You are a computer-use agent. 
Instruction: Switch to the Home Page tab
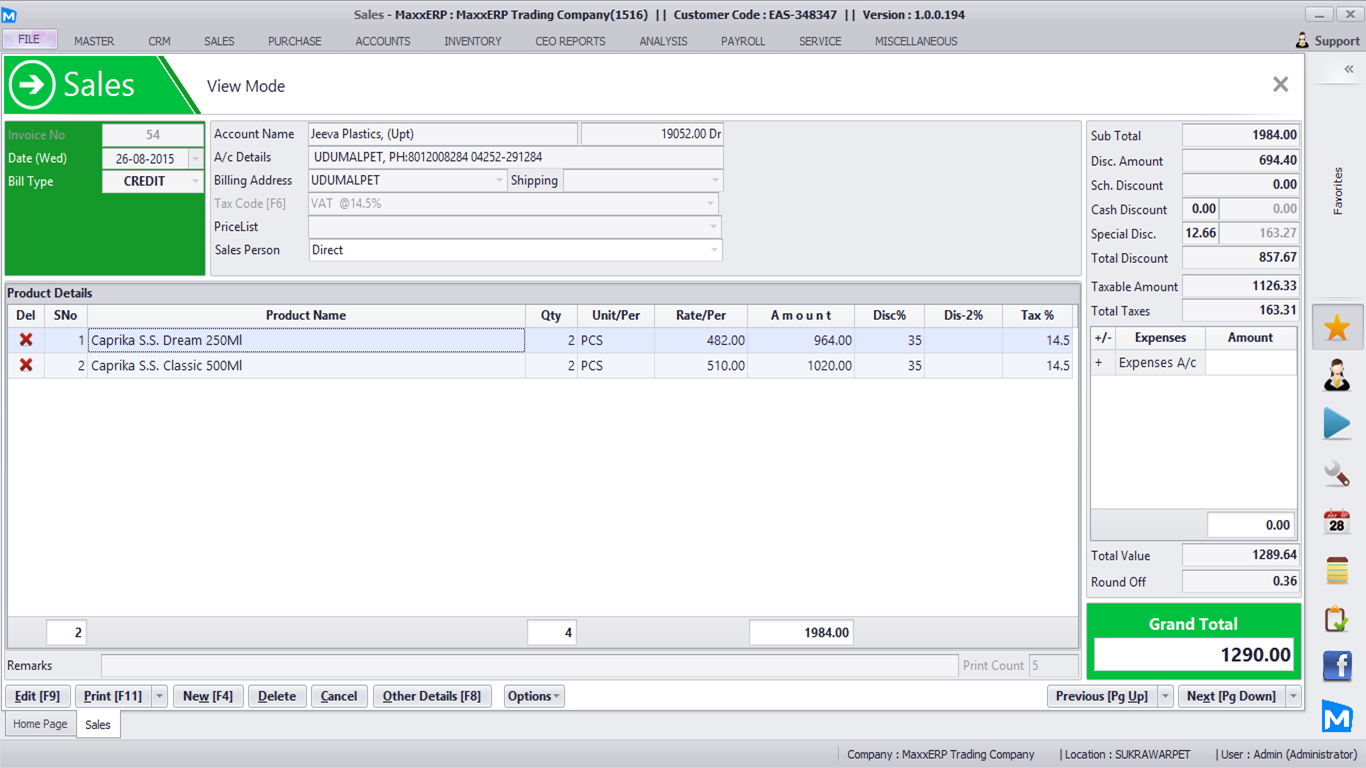click(x=40, y=724)
